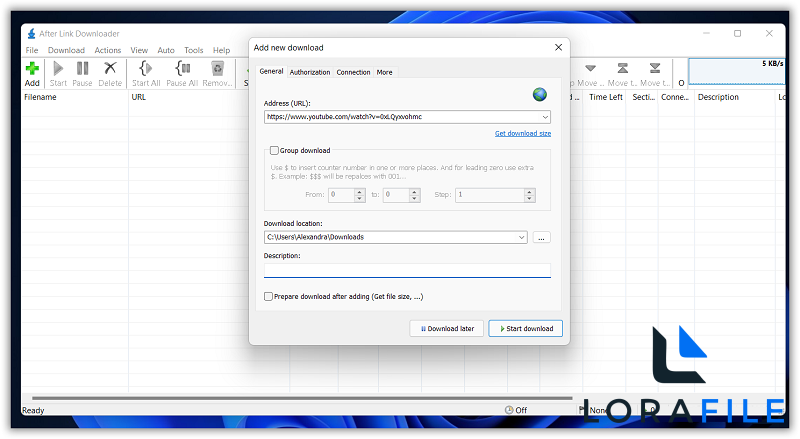This screenshot has height=439, width=800.
Task: Close the Add new download dialog
Action: (x=558, y=47)
